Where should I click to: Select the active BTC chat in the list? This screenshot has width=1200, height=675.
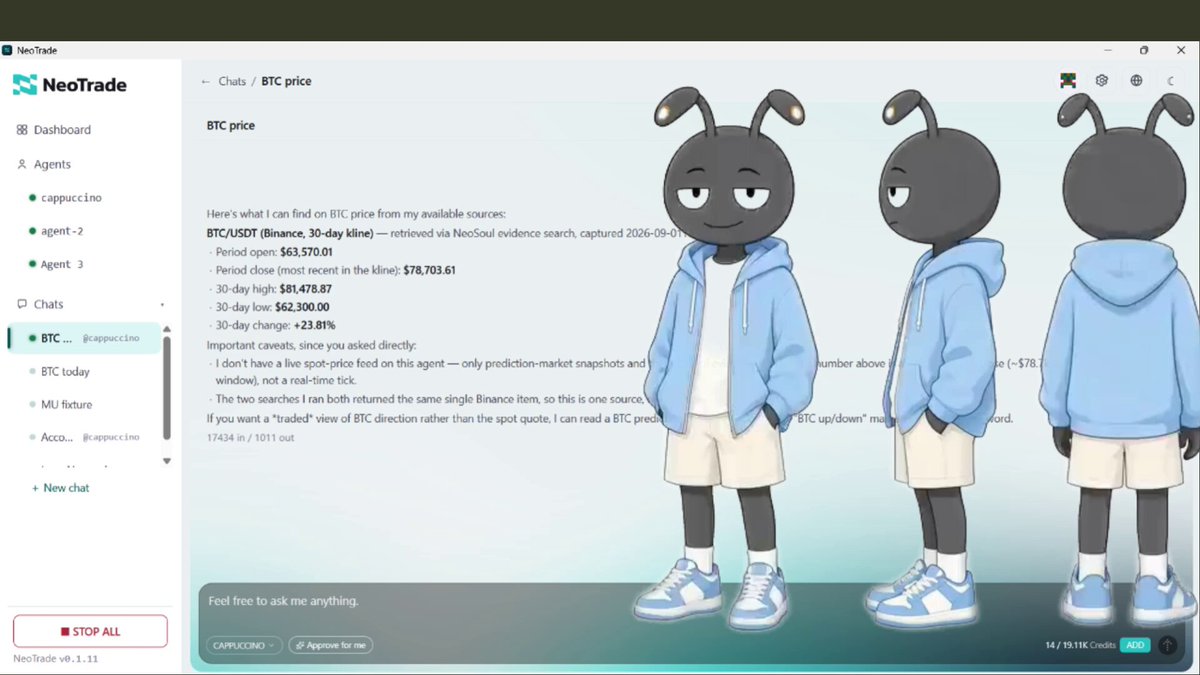pyautogui.click(x=84, y=338)
